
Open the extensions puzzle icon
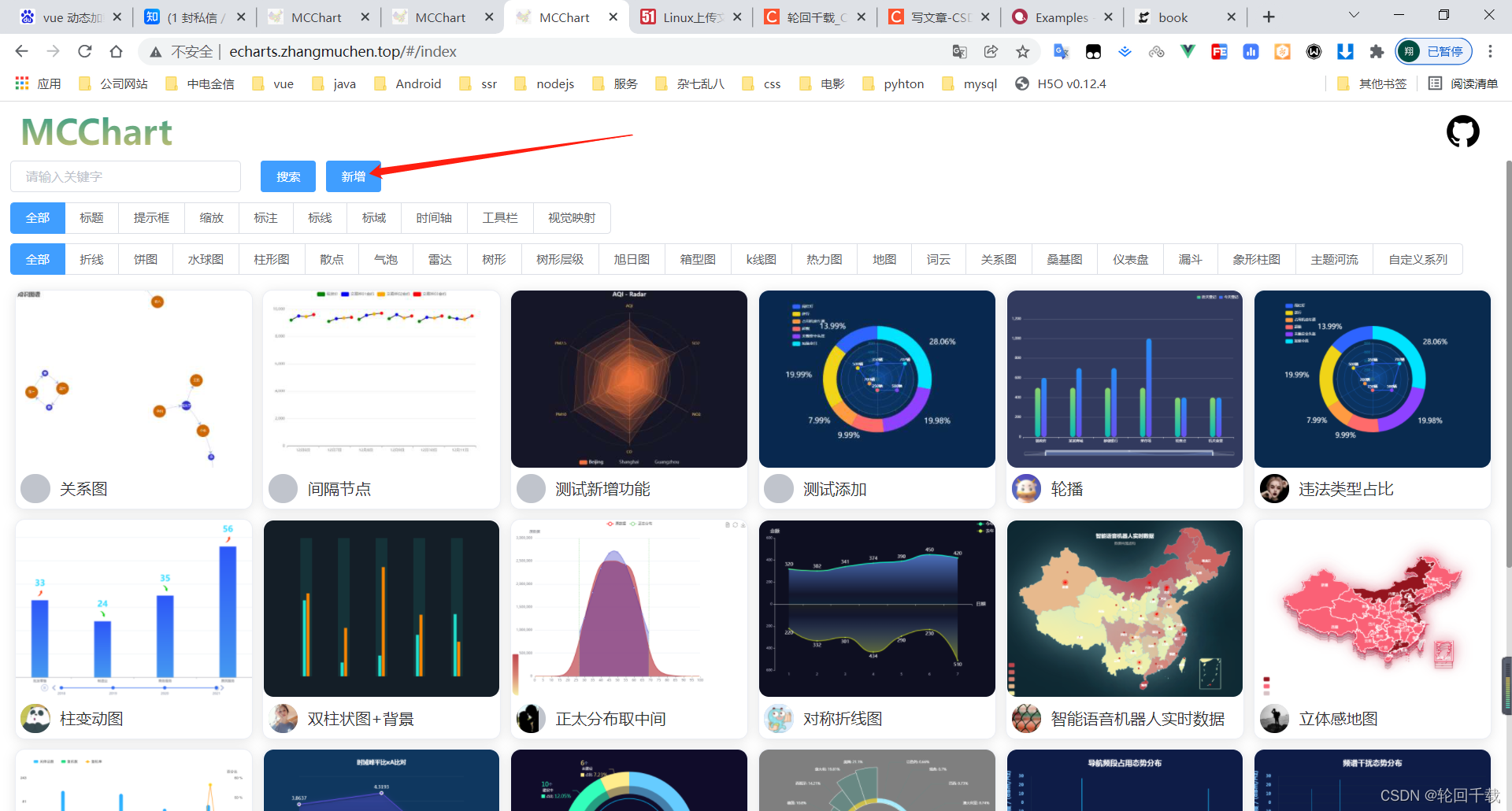[1377, 51]
